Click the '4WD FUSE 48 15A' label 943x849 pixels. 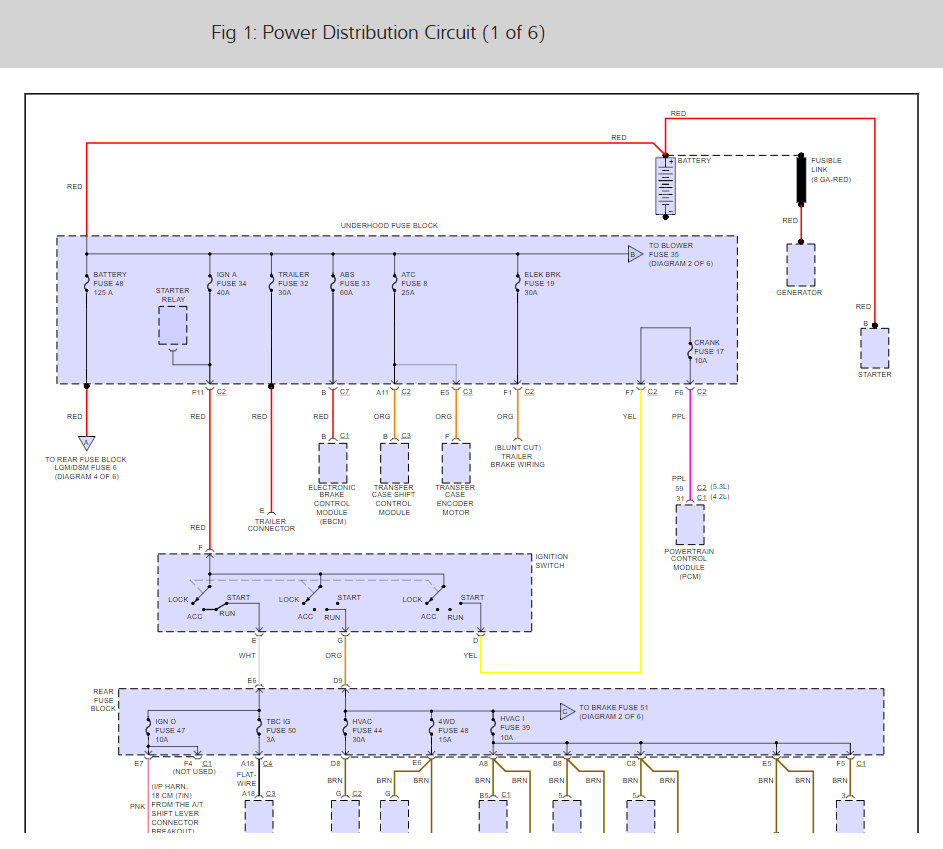(453, 731)
